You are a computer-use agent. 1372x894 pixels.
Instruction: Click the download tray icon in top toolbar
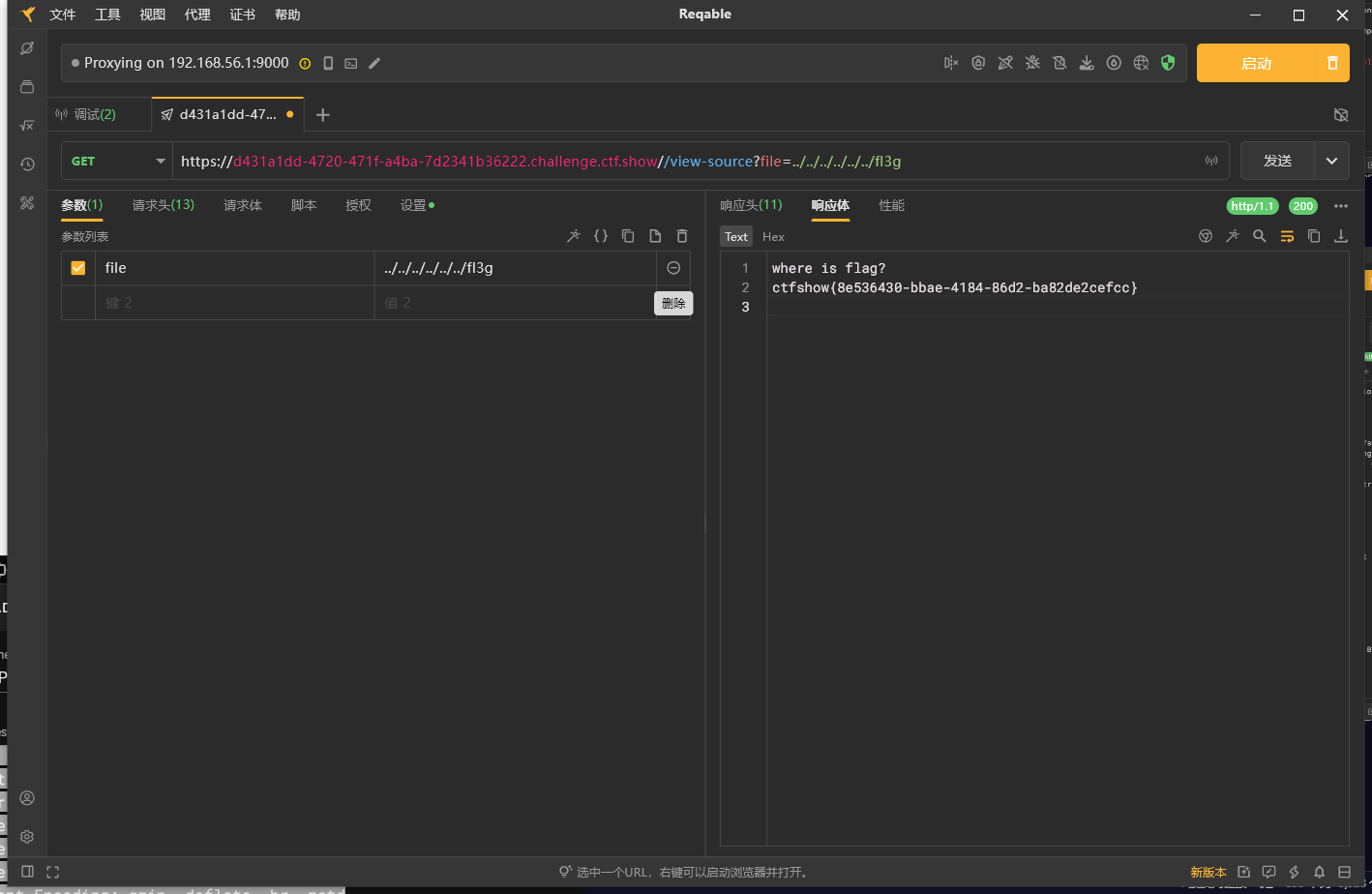(1087, 63)
